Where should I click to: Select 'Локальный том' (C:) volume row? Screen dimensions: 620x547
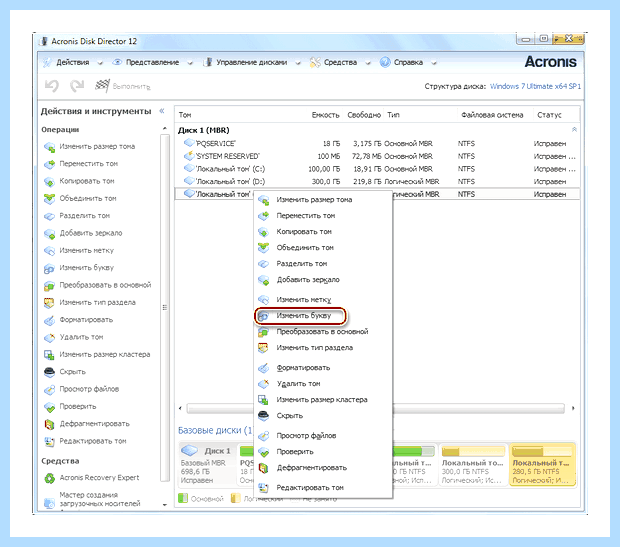377,169
